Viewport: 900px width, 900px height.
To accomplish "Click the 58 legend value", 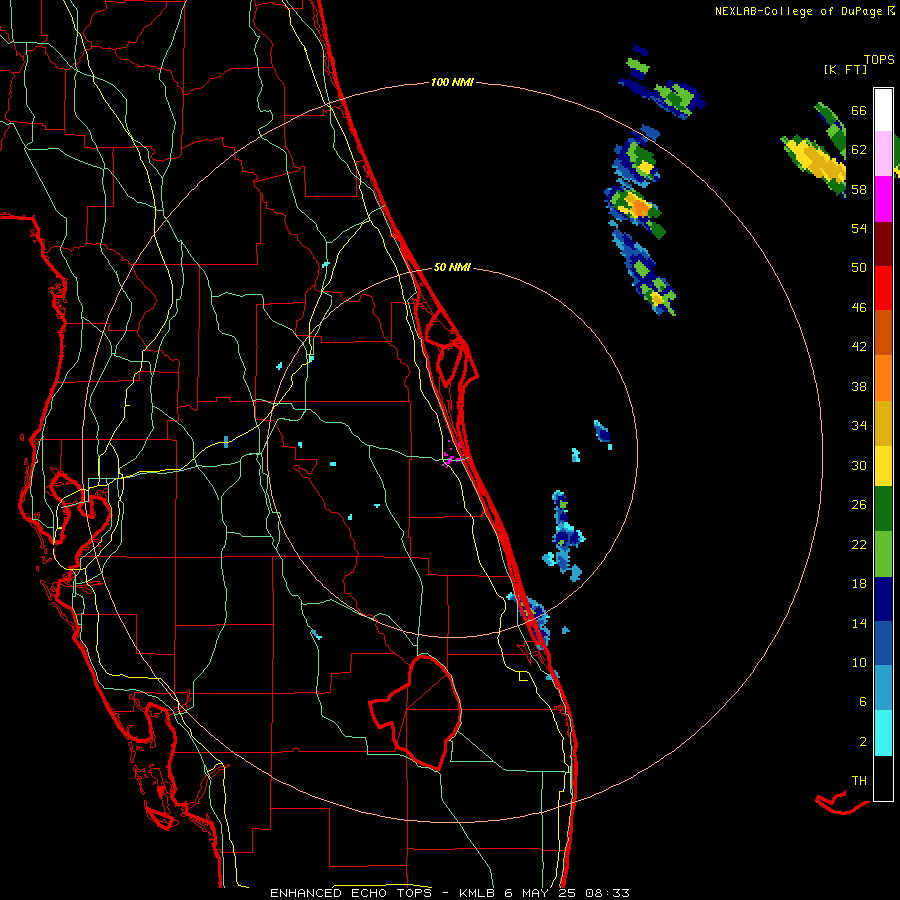I will [x=859, y=189].
